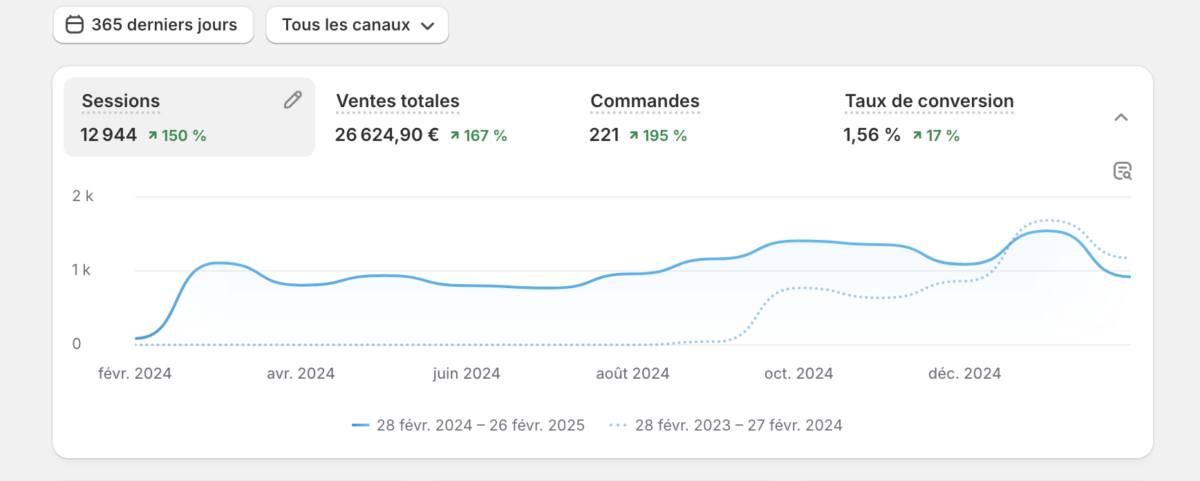Viewport: 1200px width, 481px height.
Task: Toggle the 28 févr. 2023 – 27 févr. 2024 legend
Action: tap(725, 425)
